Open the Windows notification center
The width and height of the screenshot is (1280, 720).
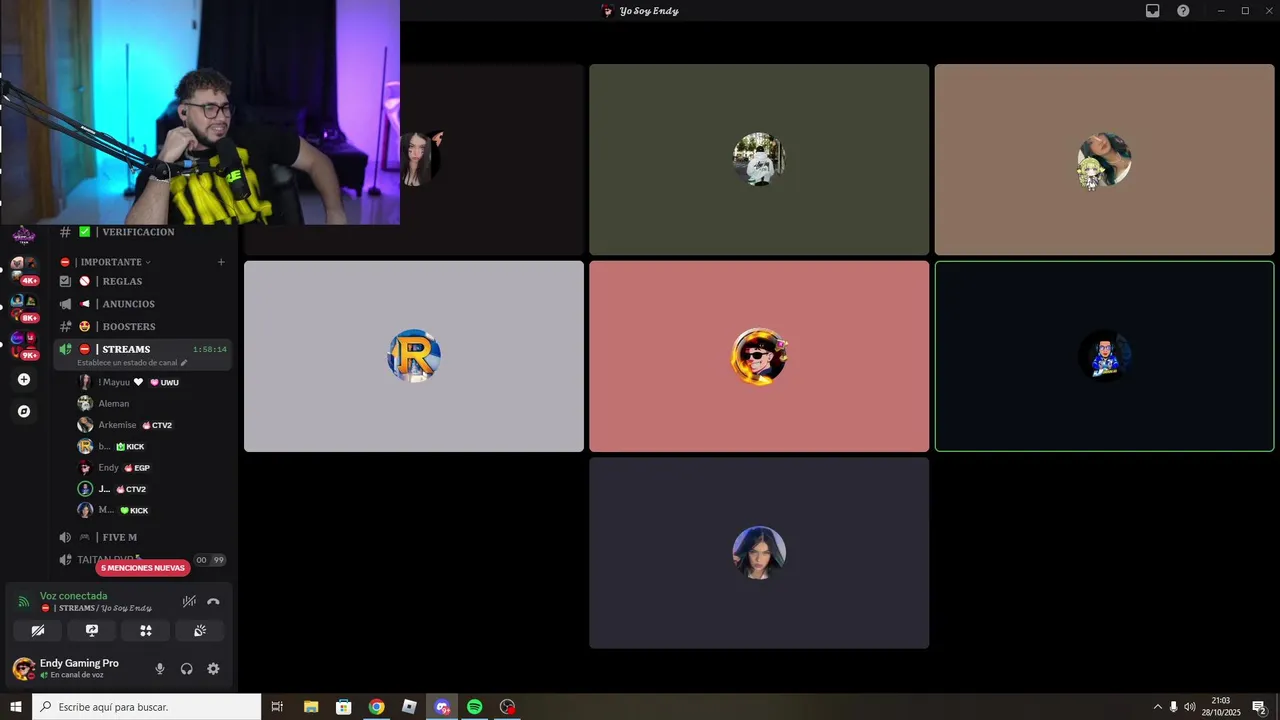point(1259,707)
